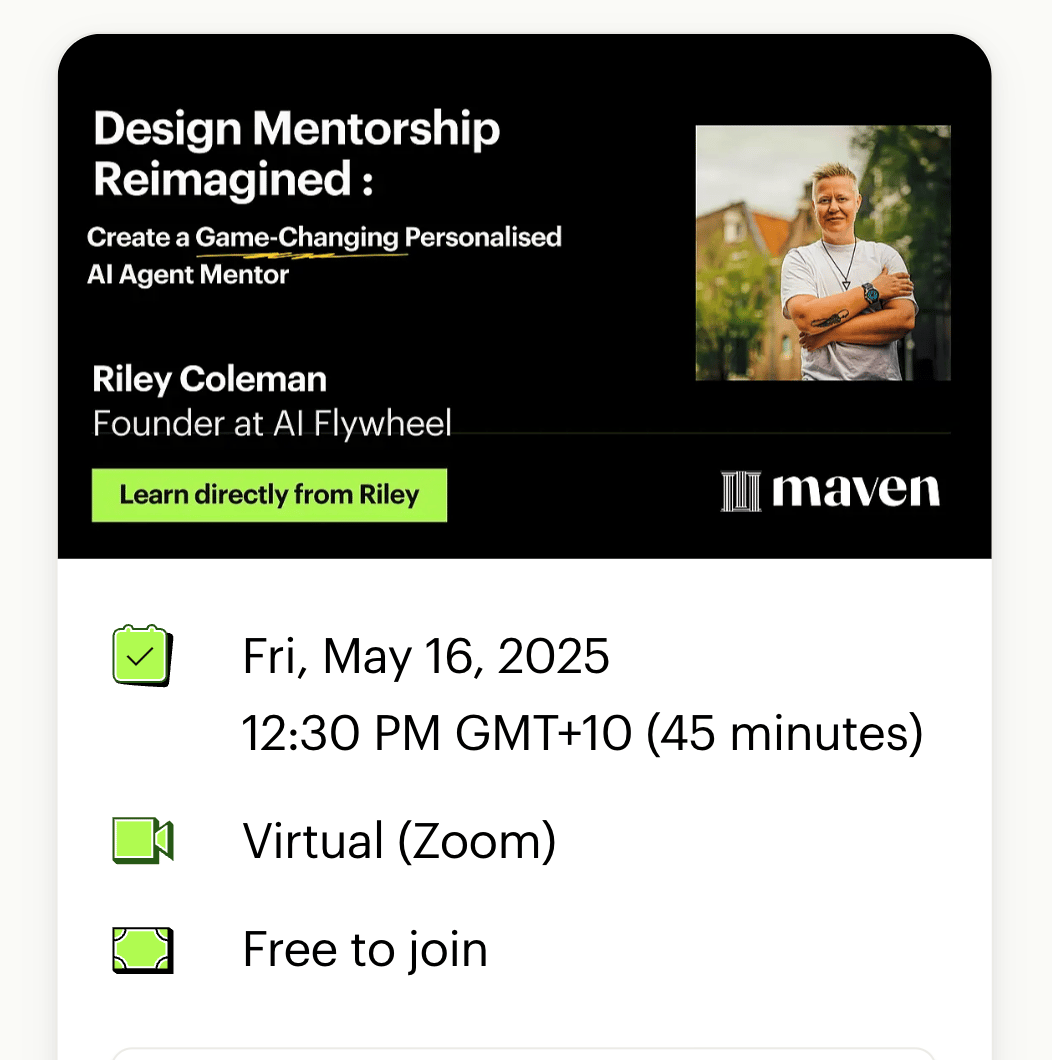Click the green calendar checkmark icon
This screenshot has height=1060, width=1052.
click(x=143, y=655)
